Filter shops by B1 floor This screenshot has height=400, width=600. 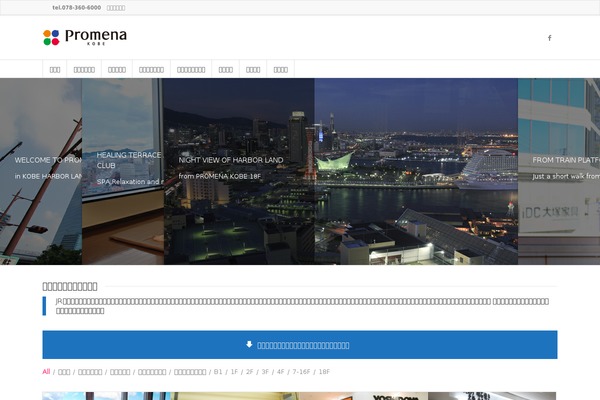coord(218,372)
